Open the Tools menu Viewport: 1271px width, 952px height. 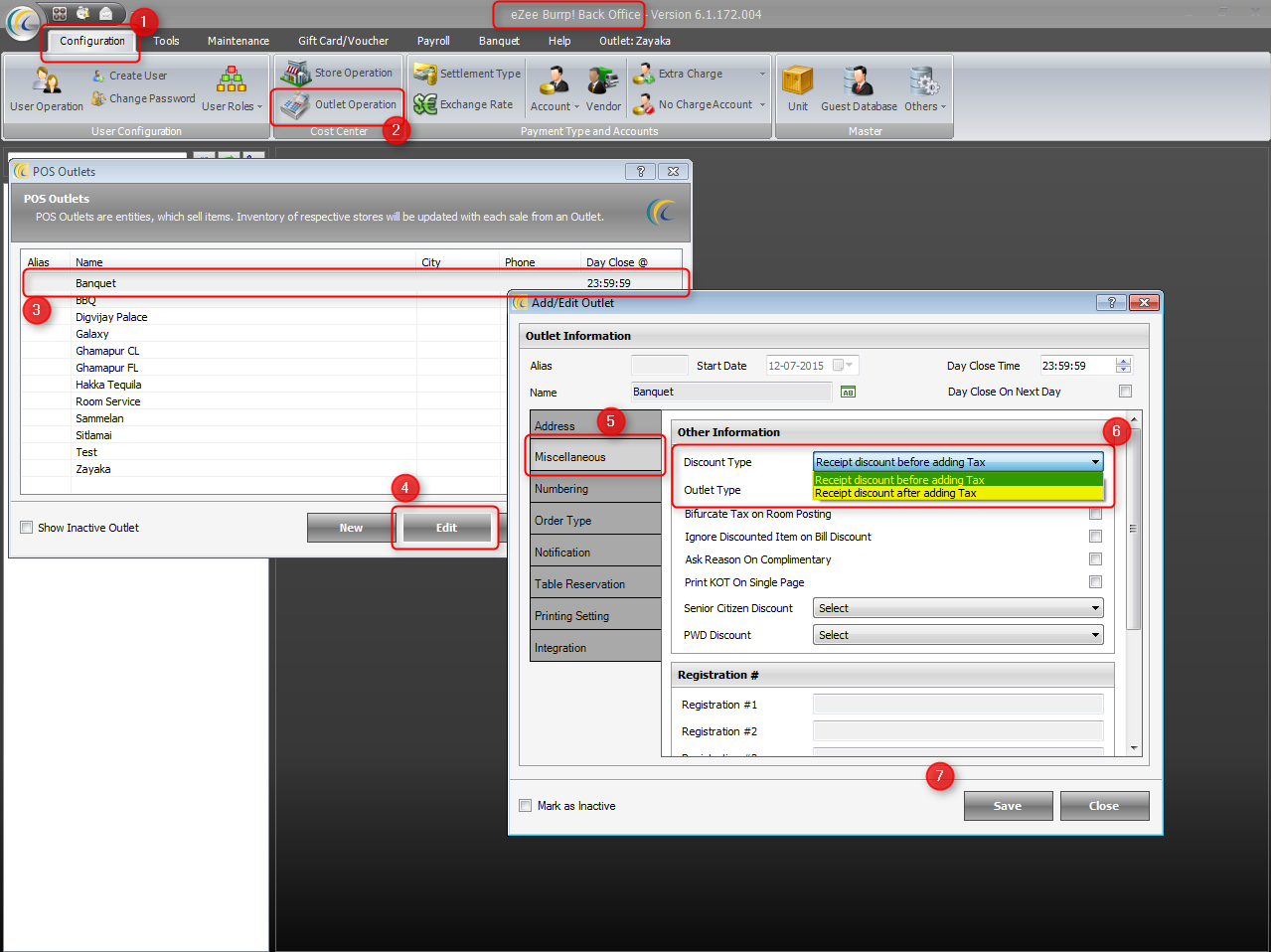(x=166, y=41)
